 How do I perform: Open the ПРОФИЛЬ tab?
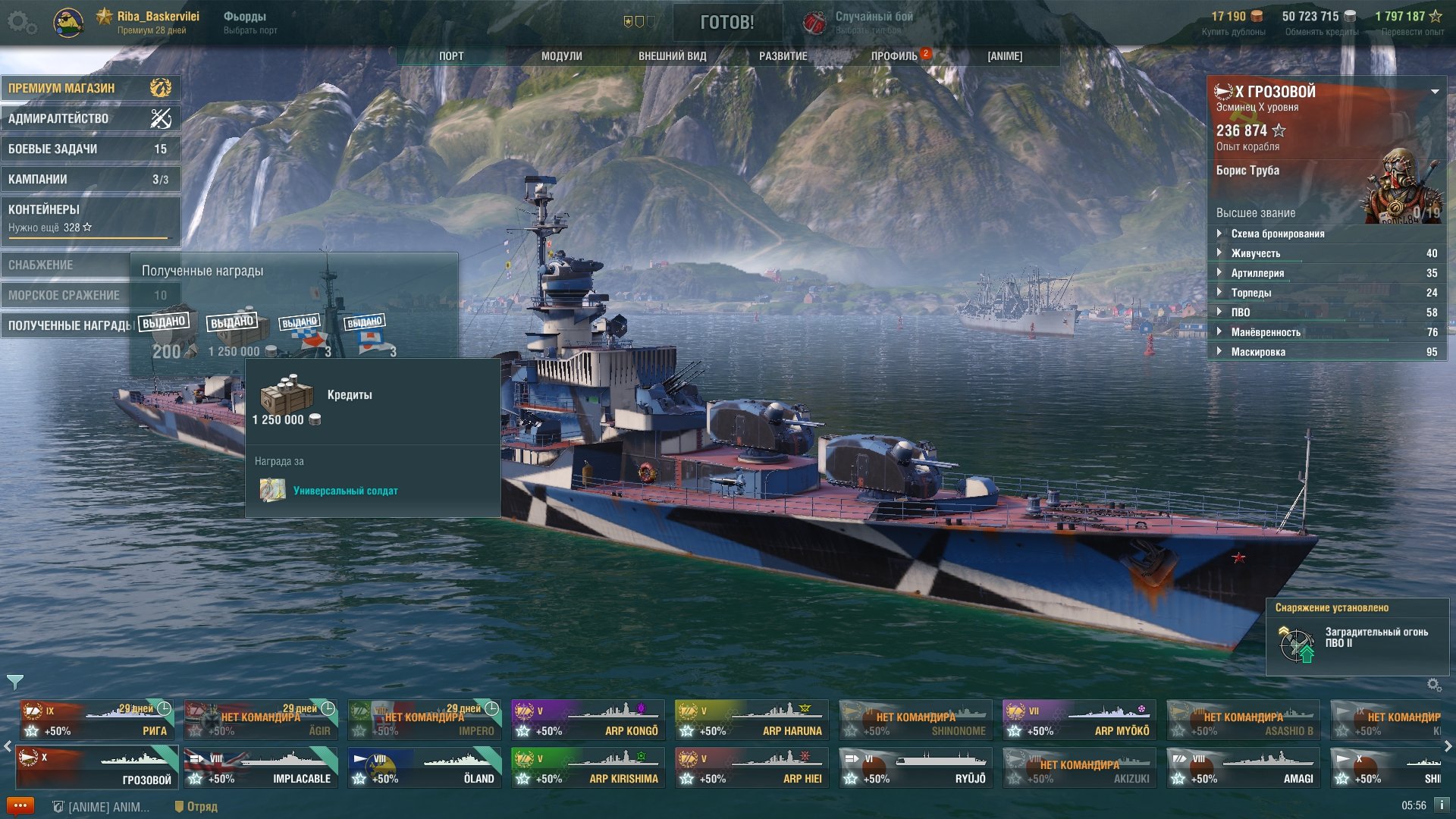point(894,56)
